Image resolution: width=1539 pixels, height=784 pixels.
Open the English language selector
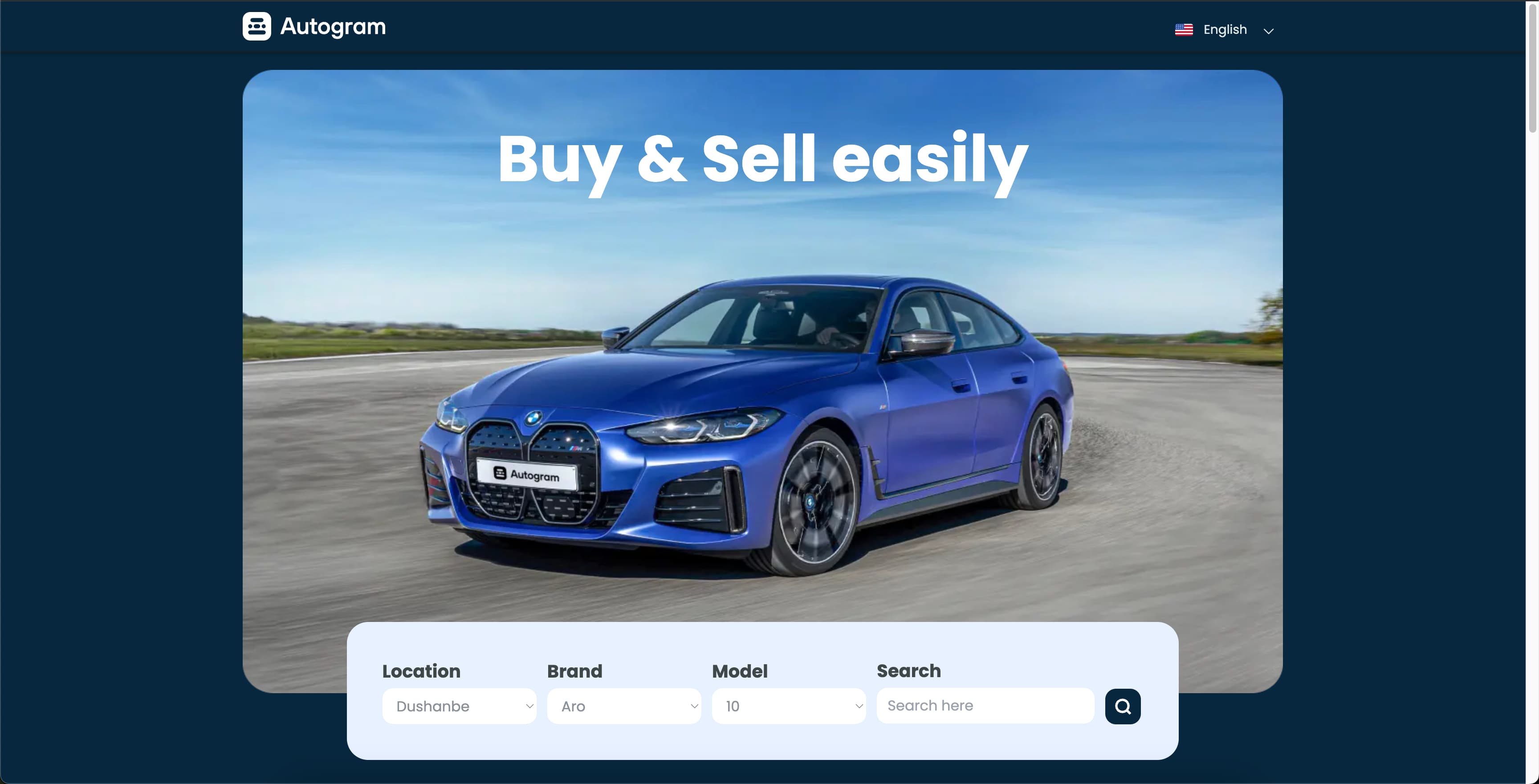click(x=1225, y=30)
